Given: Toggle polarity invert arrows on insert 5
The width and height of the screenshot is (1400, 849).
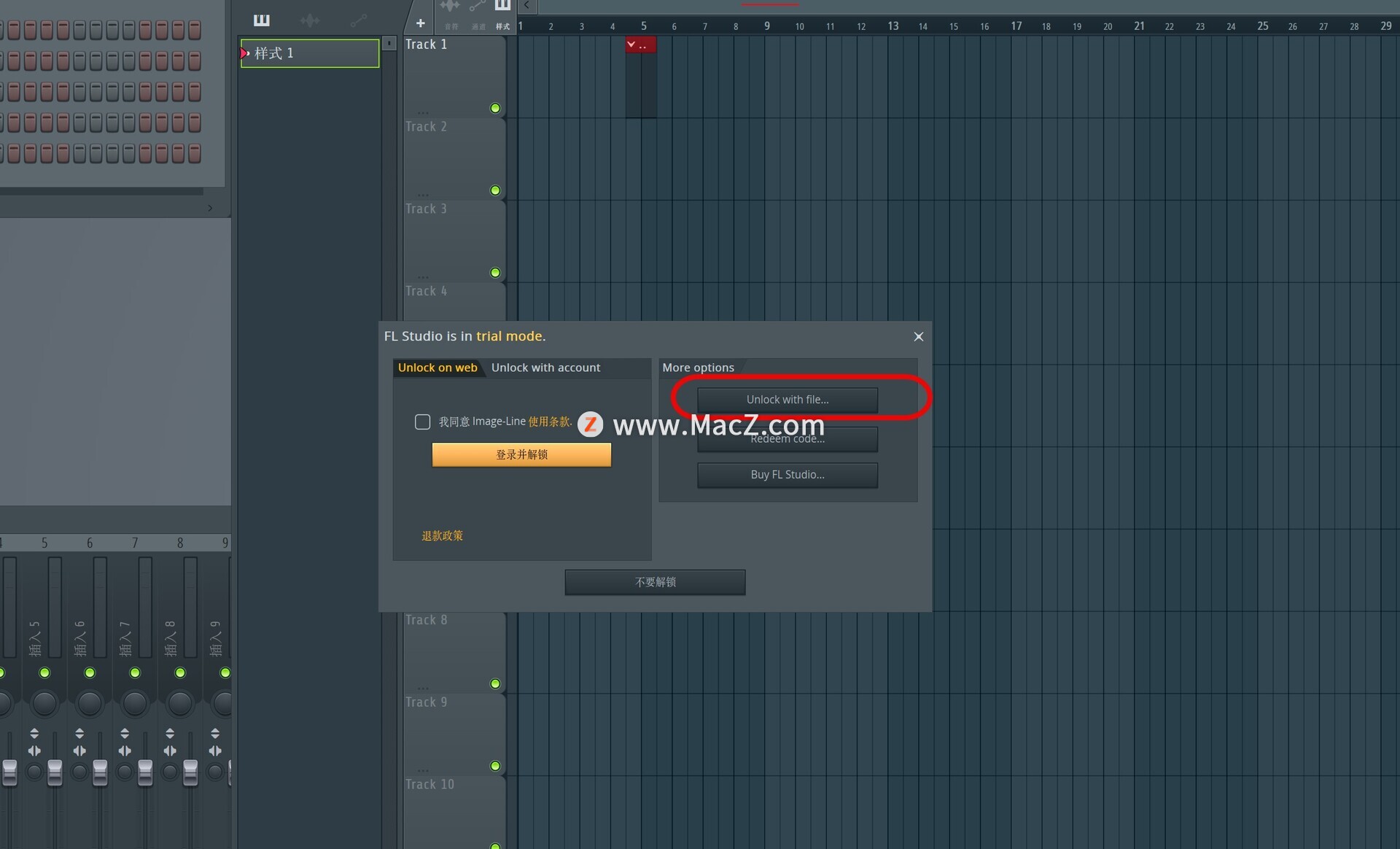Looking at the screenshot, I should 34,733.
